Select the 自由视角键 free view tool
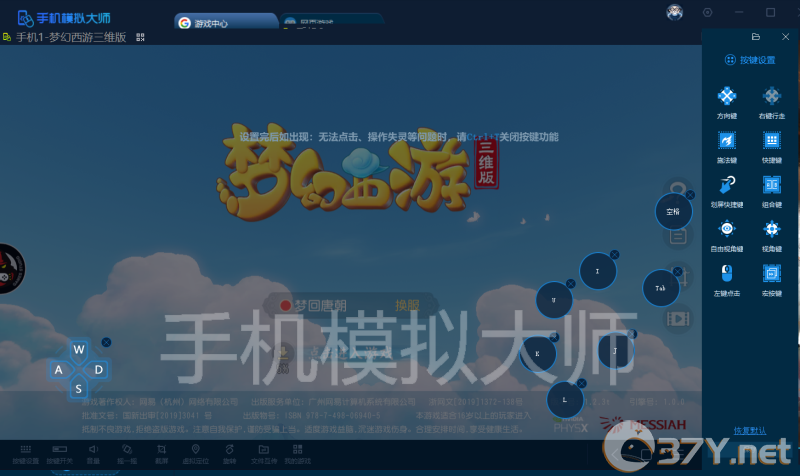The image size is (800, 476). (x=727, y=236)
